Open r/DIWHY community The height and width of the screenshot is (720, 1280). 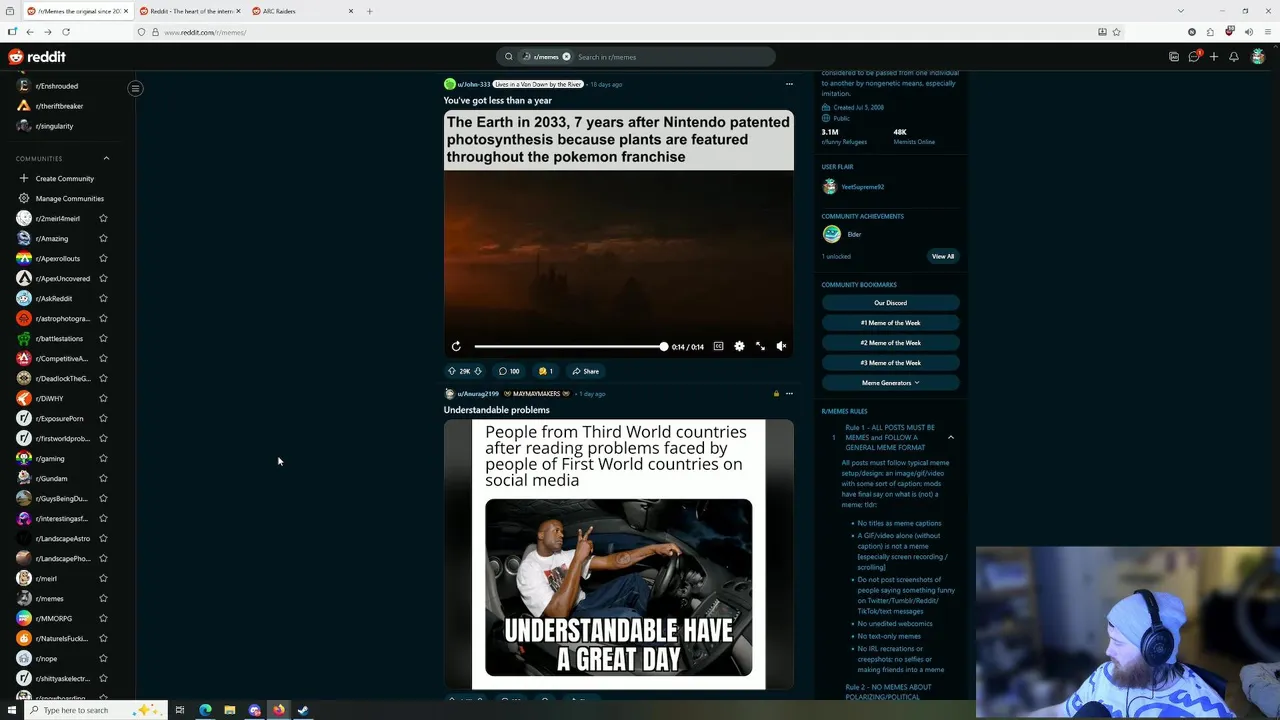pyautogui.click(x=49, y=398)
